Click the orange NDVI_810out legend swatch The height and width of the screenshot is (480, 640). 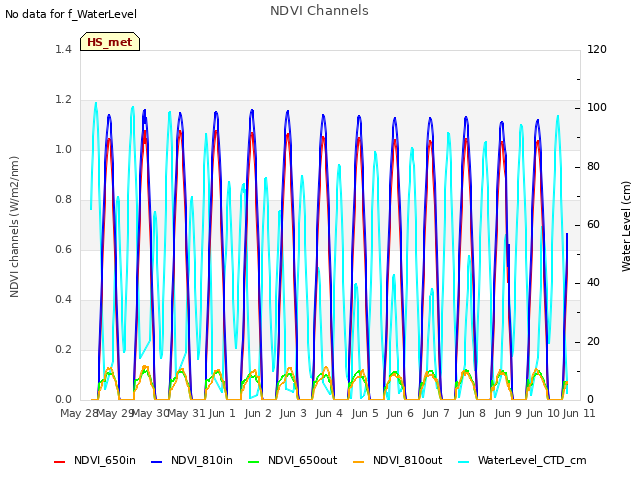pyautogui.click(x=359, y=462)
